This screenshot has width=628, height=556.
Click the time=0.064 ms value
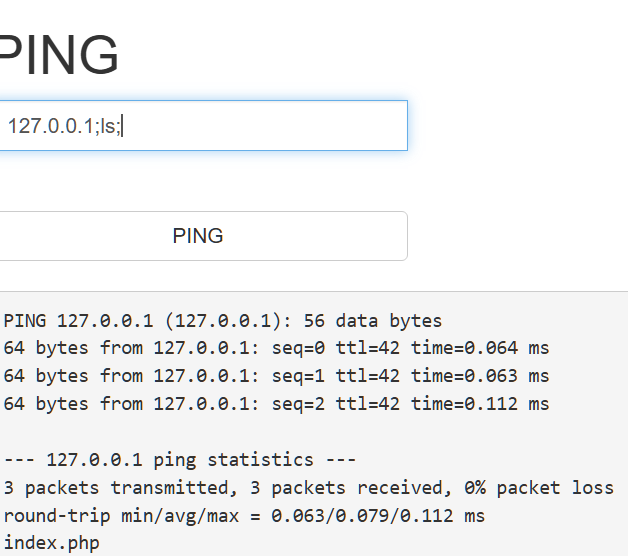tap(480, 348)
